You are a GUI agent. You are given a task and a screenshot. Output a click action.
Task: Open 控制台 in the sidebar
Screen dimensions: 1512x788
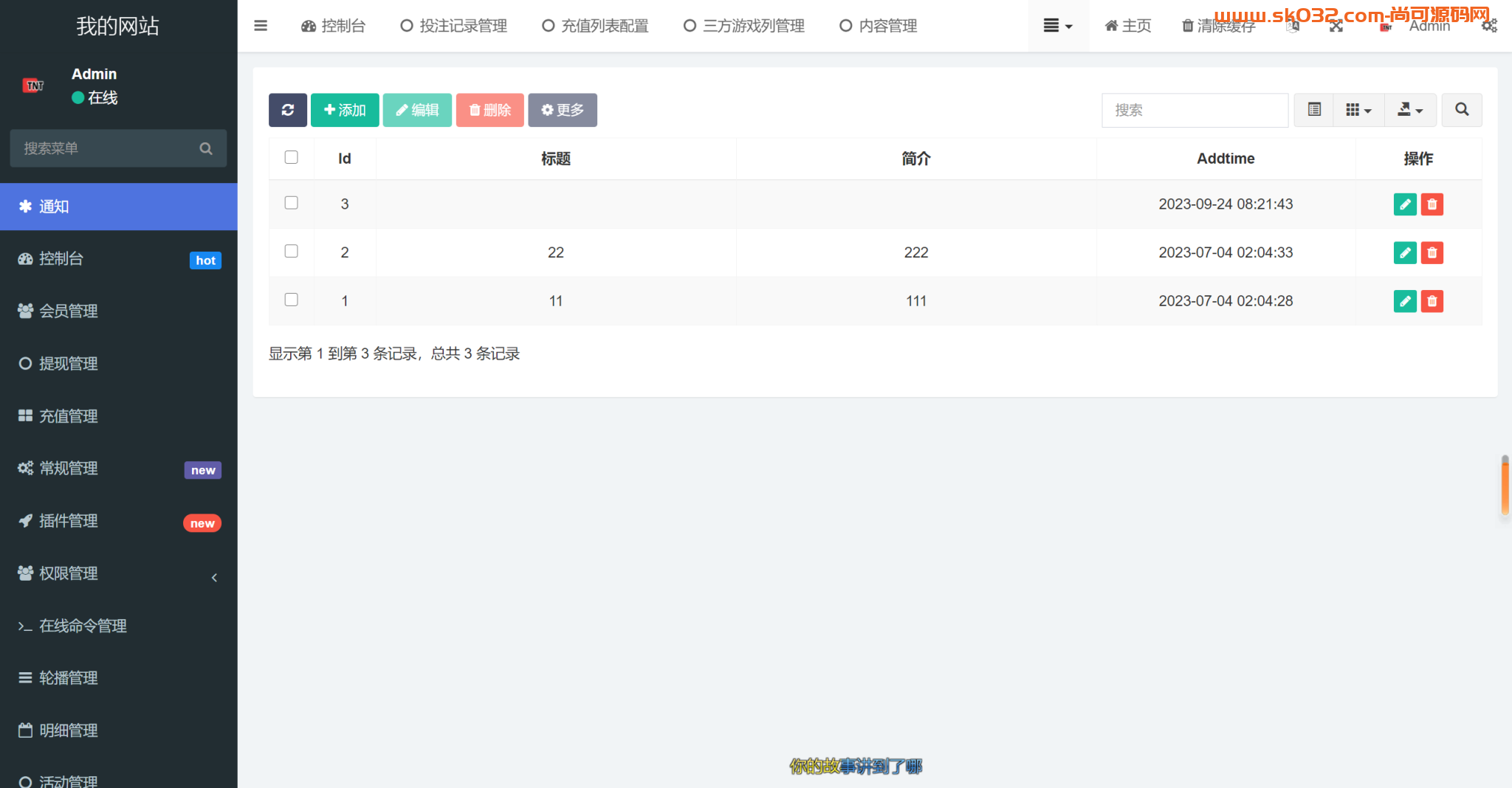point(118,259)
